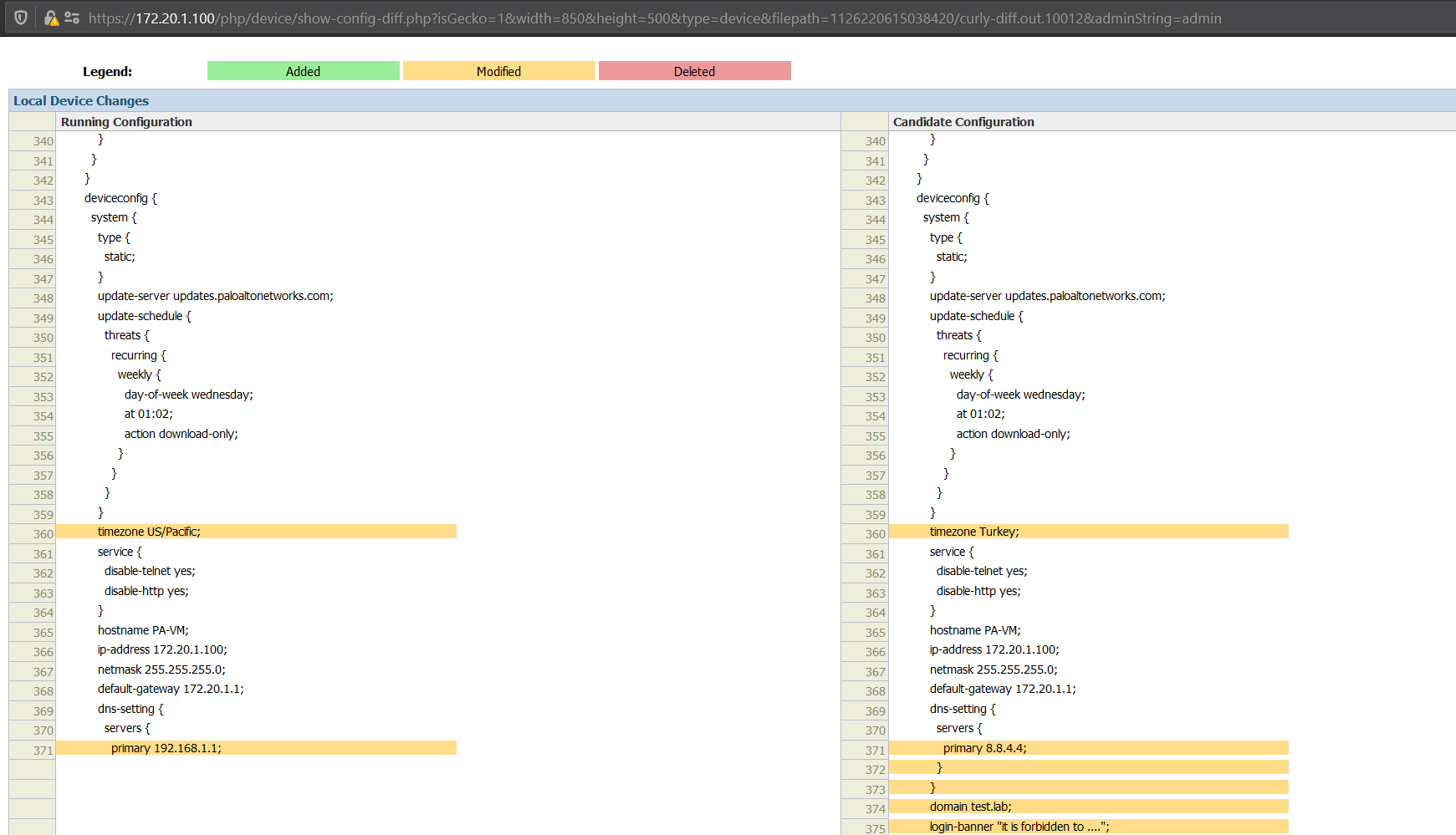Image resolution: width=1456 pixels, height=835 pixels.
Task: Click disable-telnet yes in Candidate Configuration
Action: pos(982,571)
